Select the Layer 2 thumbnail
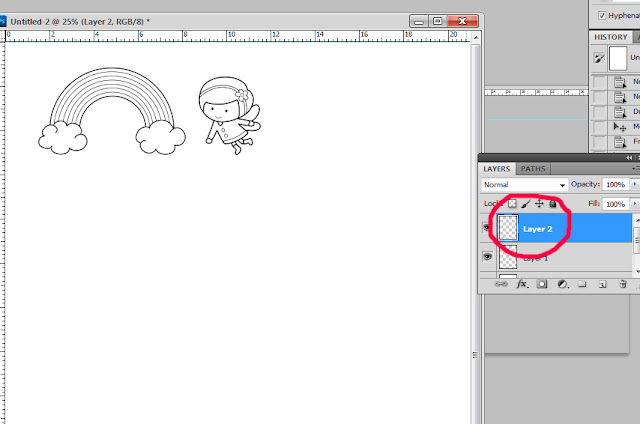The width and height of the screenshot is (640, 424). tap(508, 228)
